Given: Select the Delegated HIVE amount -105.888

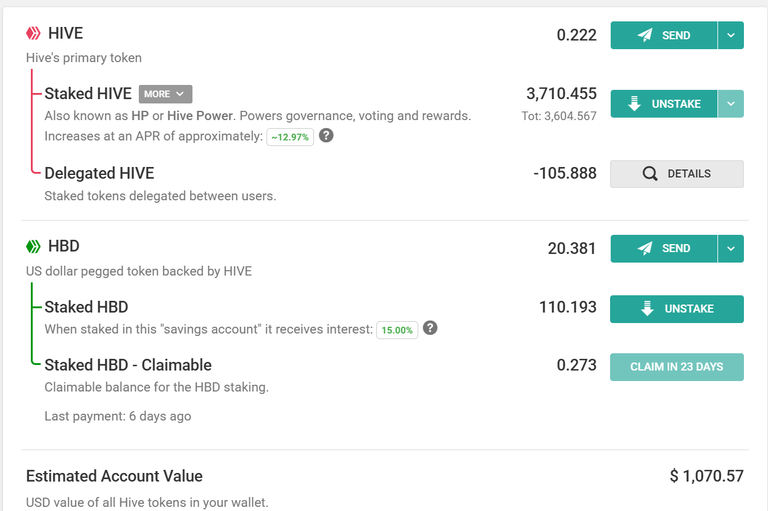Looking at the screenshot, I should (x=565, y=173).
